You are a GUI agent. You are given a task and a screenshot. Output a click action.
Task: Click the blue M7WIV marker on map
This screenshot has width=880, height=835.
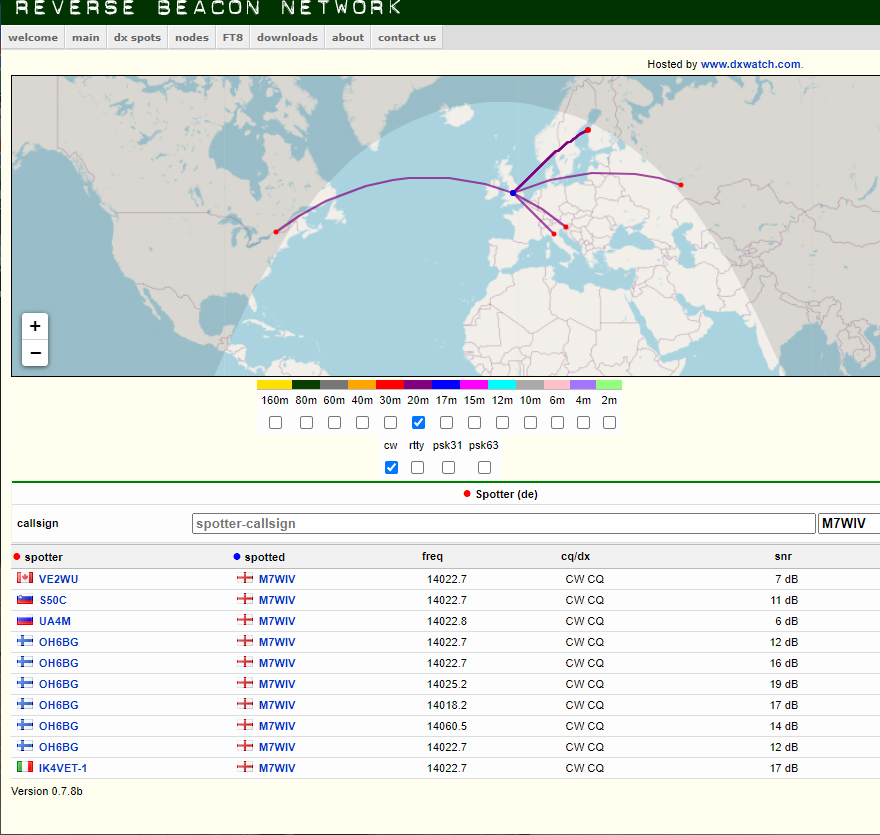click(x=513, y=193)
